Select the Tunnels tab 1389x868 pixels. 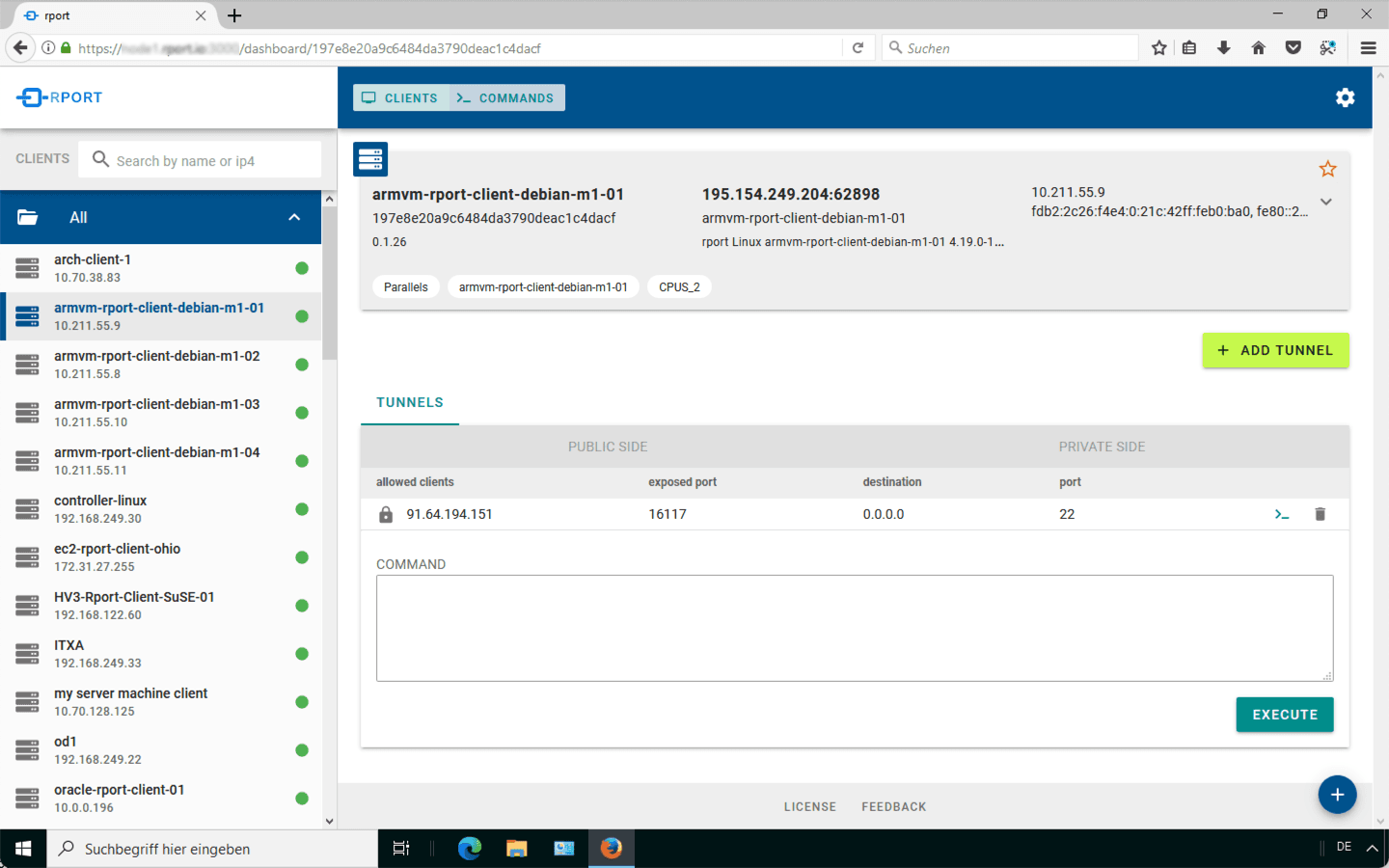click(410, 403)
